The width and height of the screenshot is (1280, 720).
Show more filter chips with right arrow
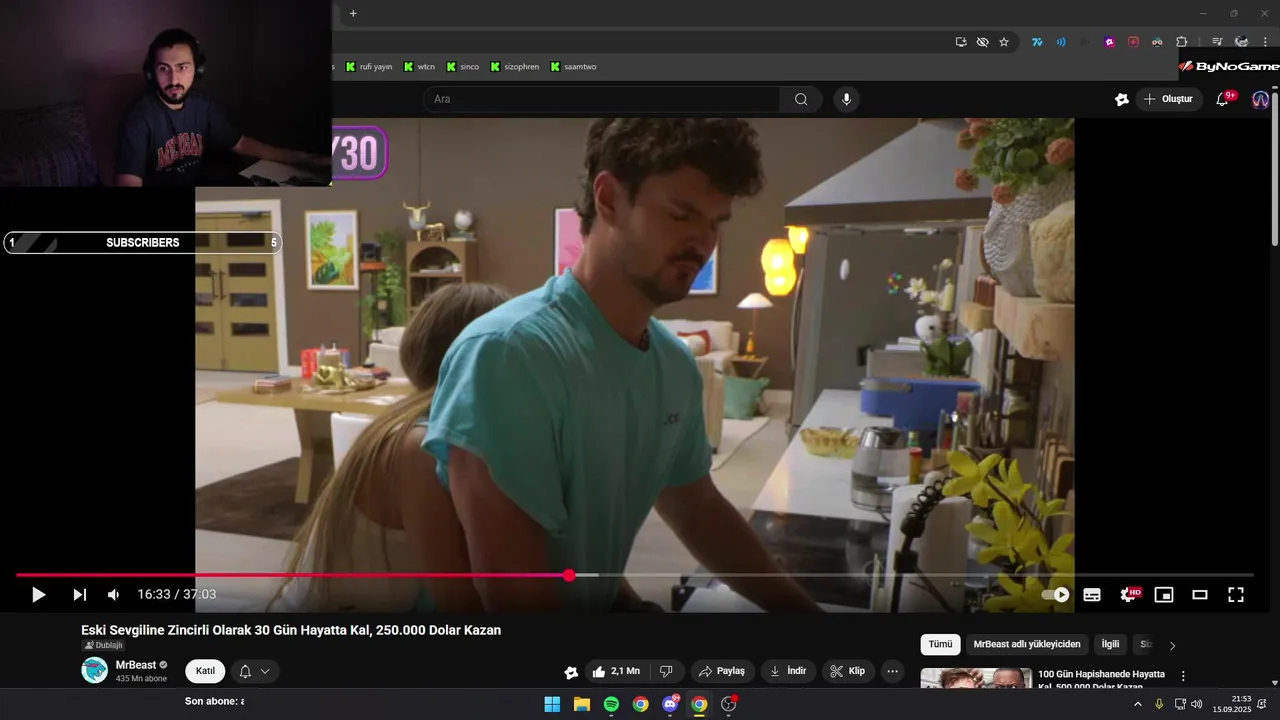tap(1172, 645)
